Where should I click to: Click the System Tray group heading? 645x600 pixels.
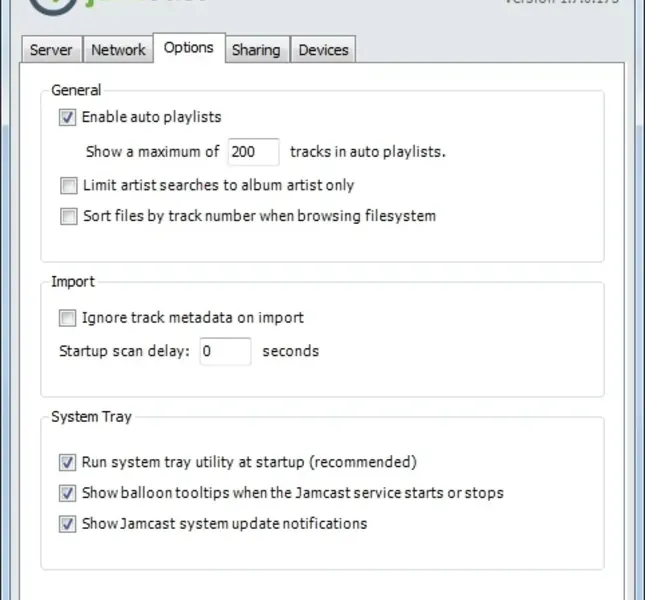pos(91,417)
